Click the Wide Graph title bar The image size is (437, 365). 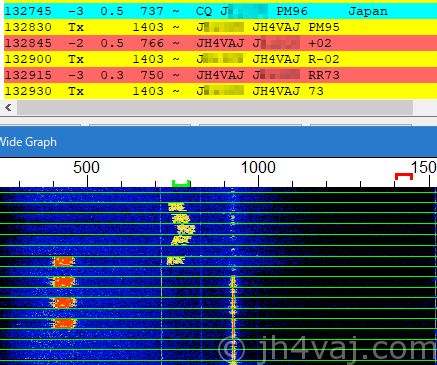218,142
